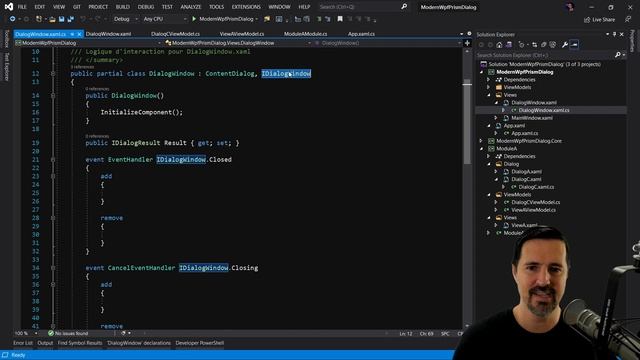
Task: Click the Navigate Backward arrow icon
Action: click(13, 19)
